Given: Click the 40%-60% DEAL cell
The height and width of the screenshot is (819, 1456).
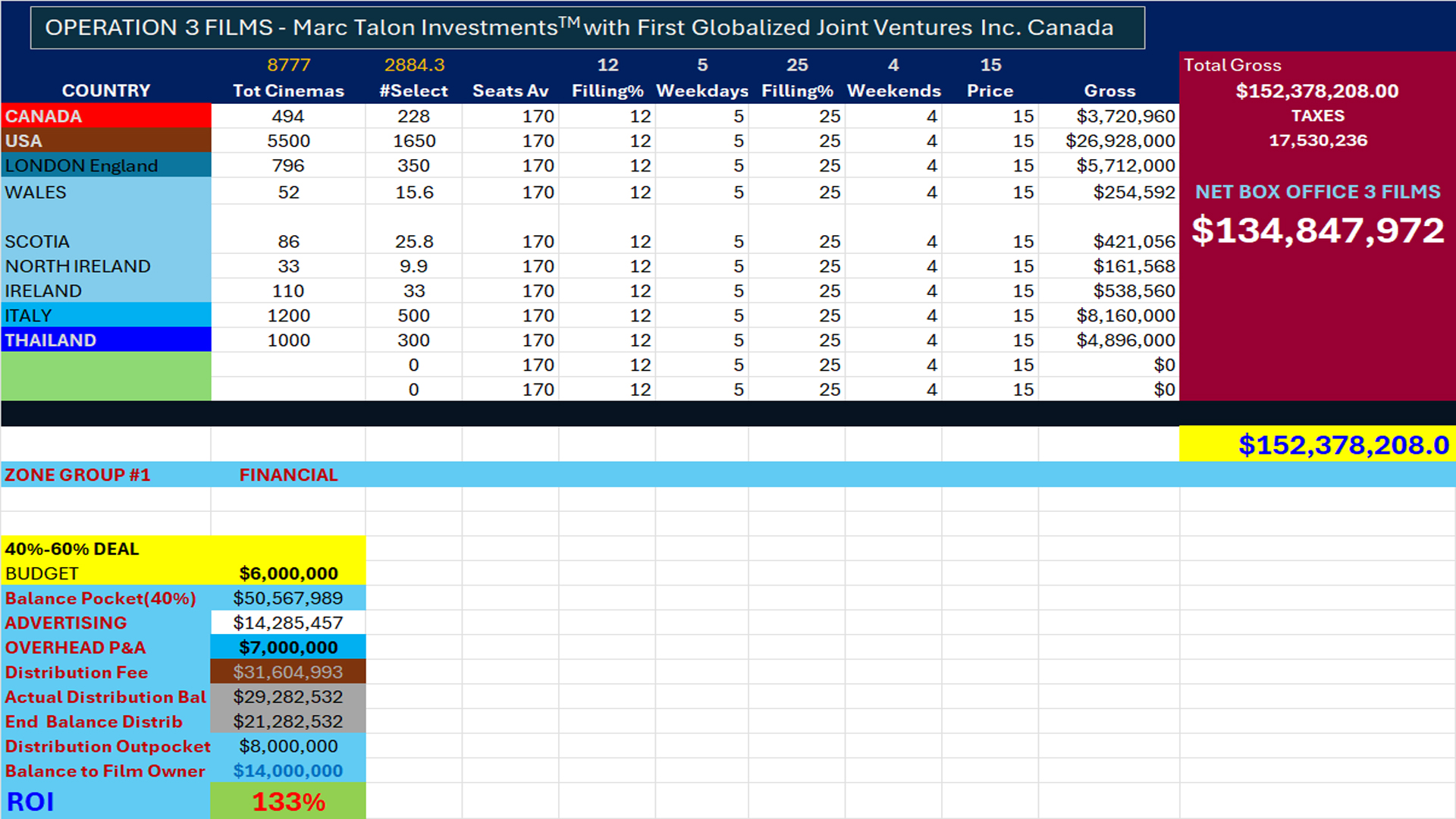Looking at the screenshot, I should pyautogui.click(x=106, y=548).
